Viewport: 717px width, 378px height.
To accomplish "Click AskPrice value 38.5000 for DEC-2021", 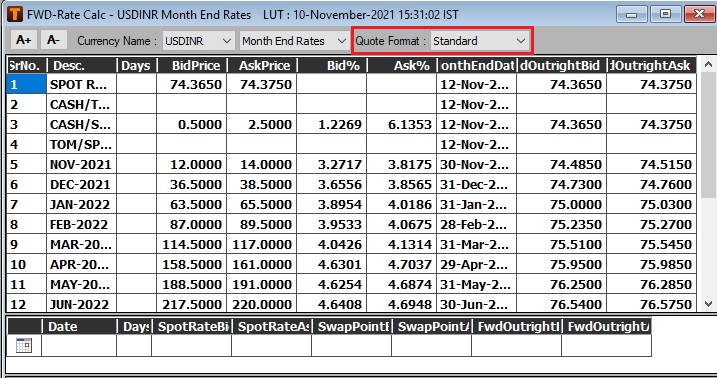I will point(262,184).
